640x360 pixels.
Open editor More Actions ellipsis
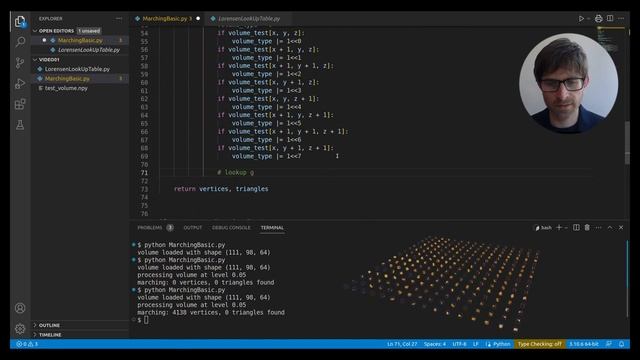coord(621,18)
